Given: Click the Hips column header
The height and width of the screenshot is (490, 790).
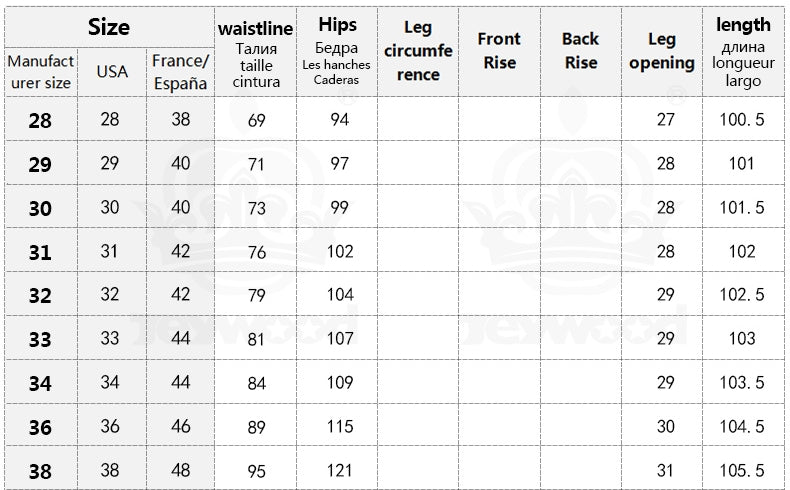Looking at the screenshot, I should 337,52.
